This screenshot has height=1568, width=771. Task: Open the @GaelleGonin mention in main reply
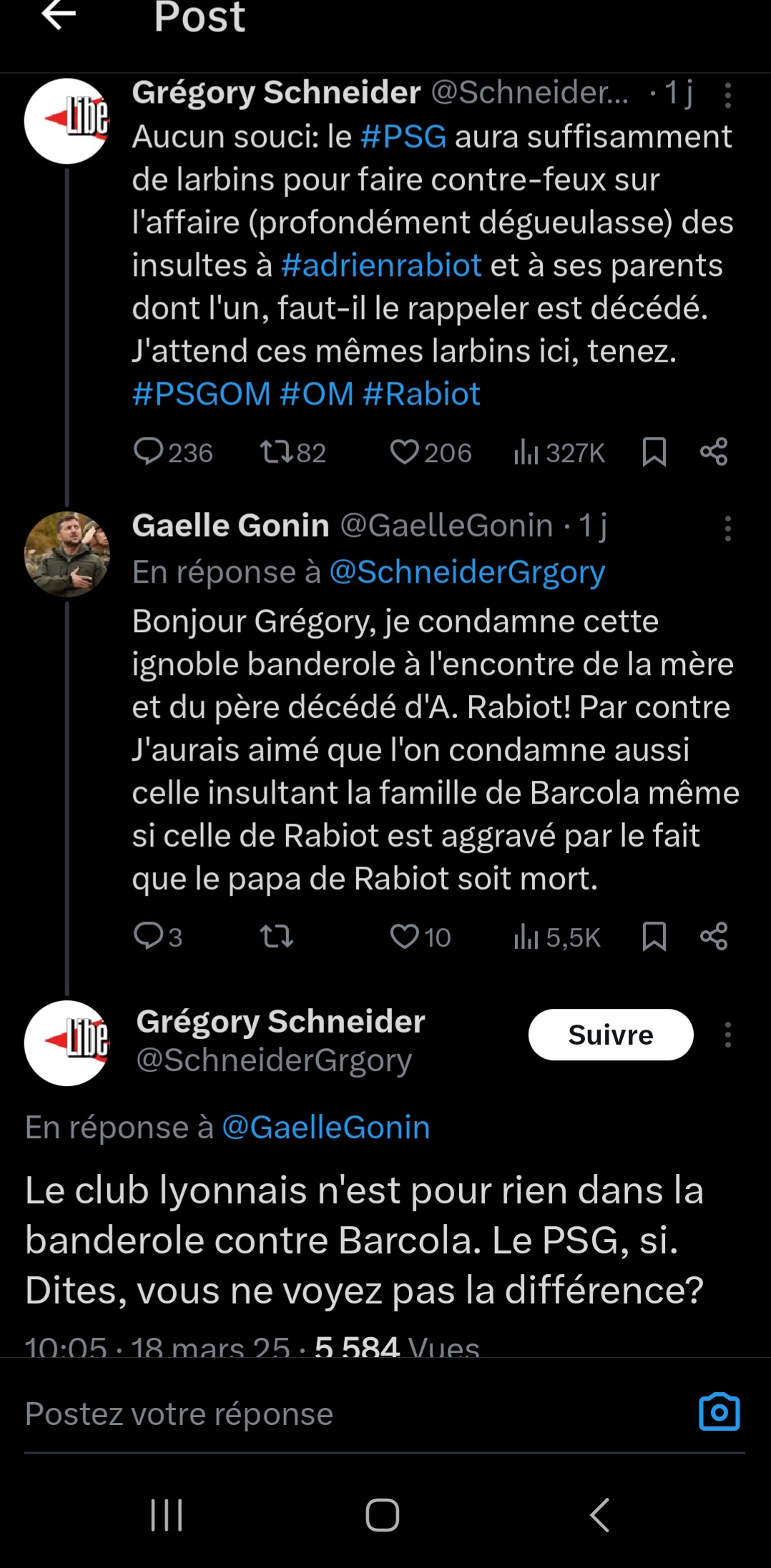pos(326,1128)
